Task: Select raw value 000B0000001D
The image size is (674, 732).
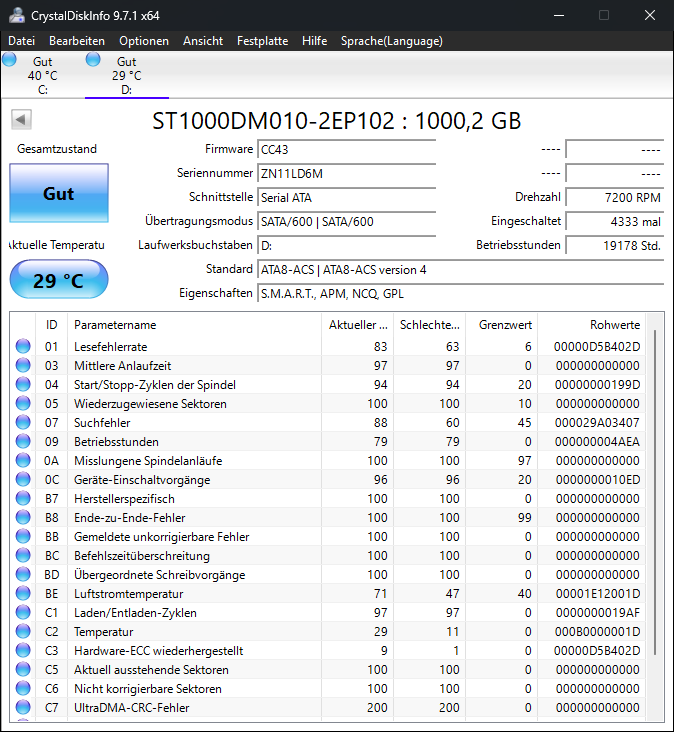Action: [x=597, y=632]
